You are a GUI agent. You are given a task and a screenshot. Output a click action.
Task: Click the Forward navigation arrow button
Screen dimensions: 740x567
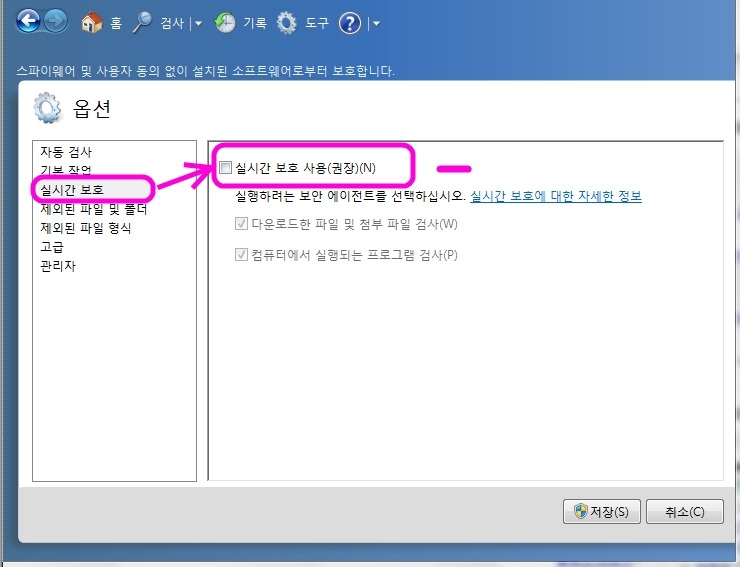point(56,21)
